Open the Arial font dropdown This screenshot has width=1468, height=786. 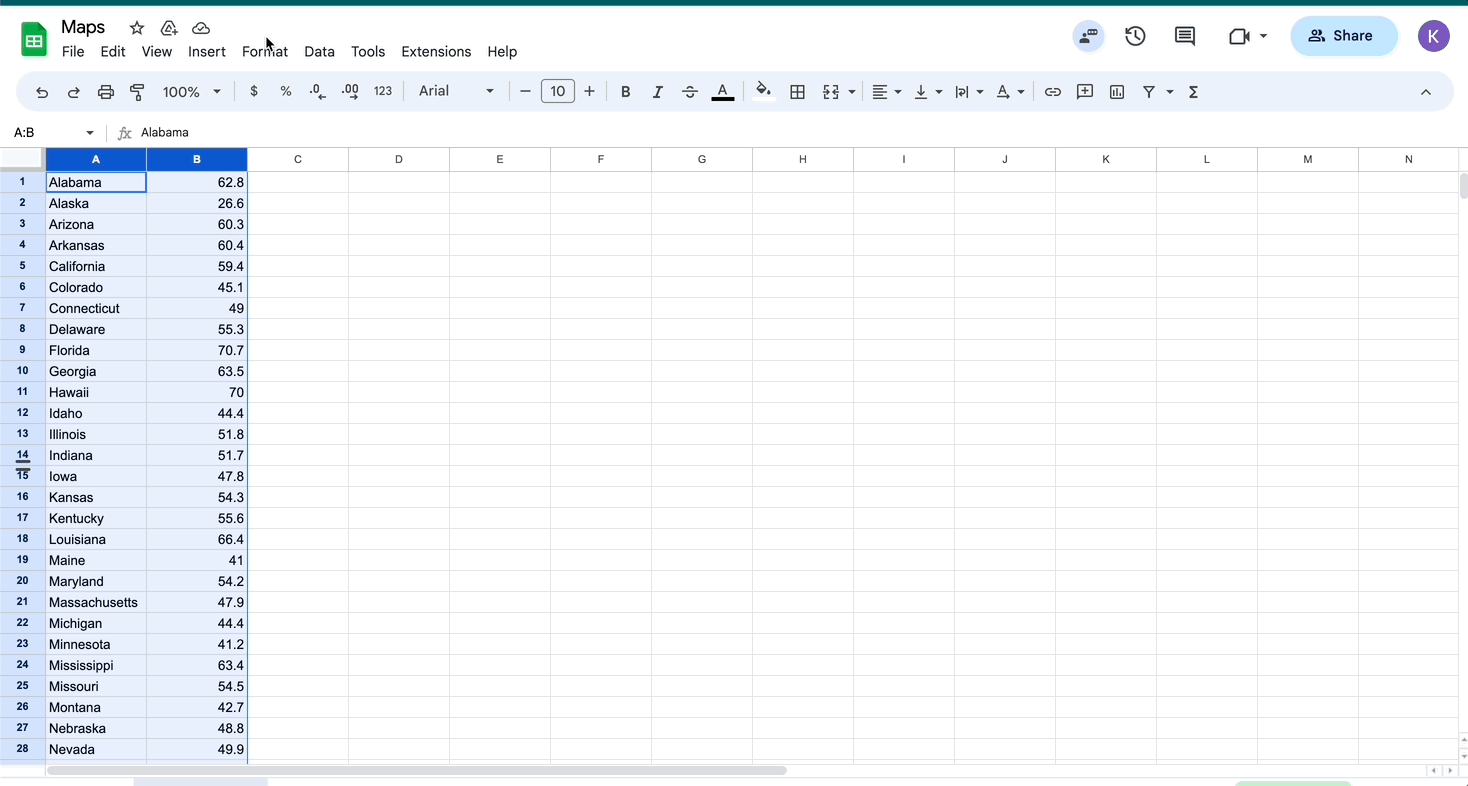click(x=455, y=91)
